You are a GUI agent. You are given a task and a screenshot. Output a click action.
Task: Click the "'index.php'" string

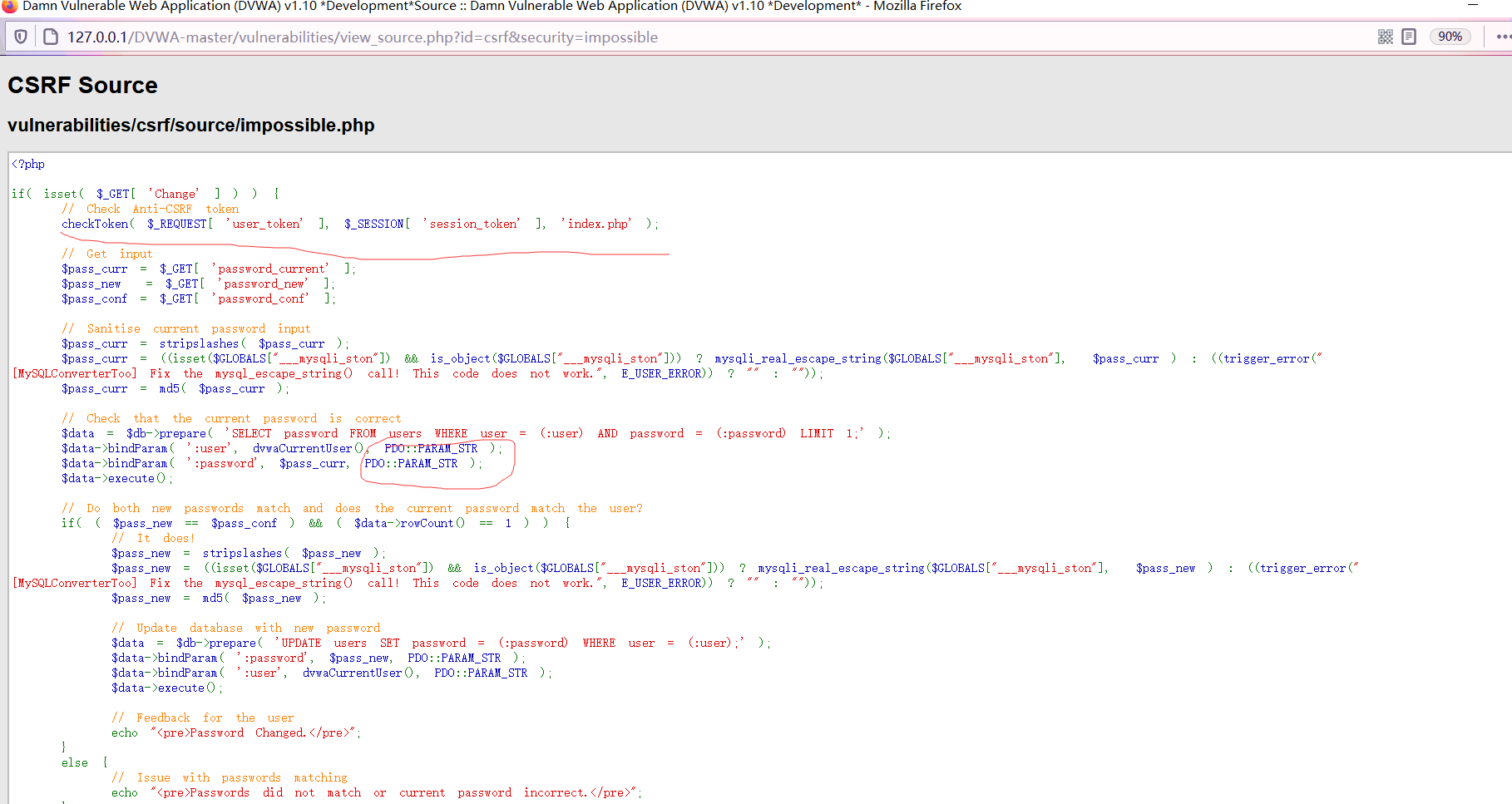point(596,224)
